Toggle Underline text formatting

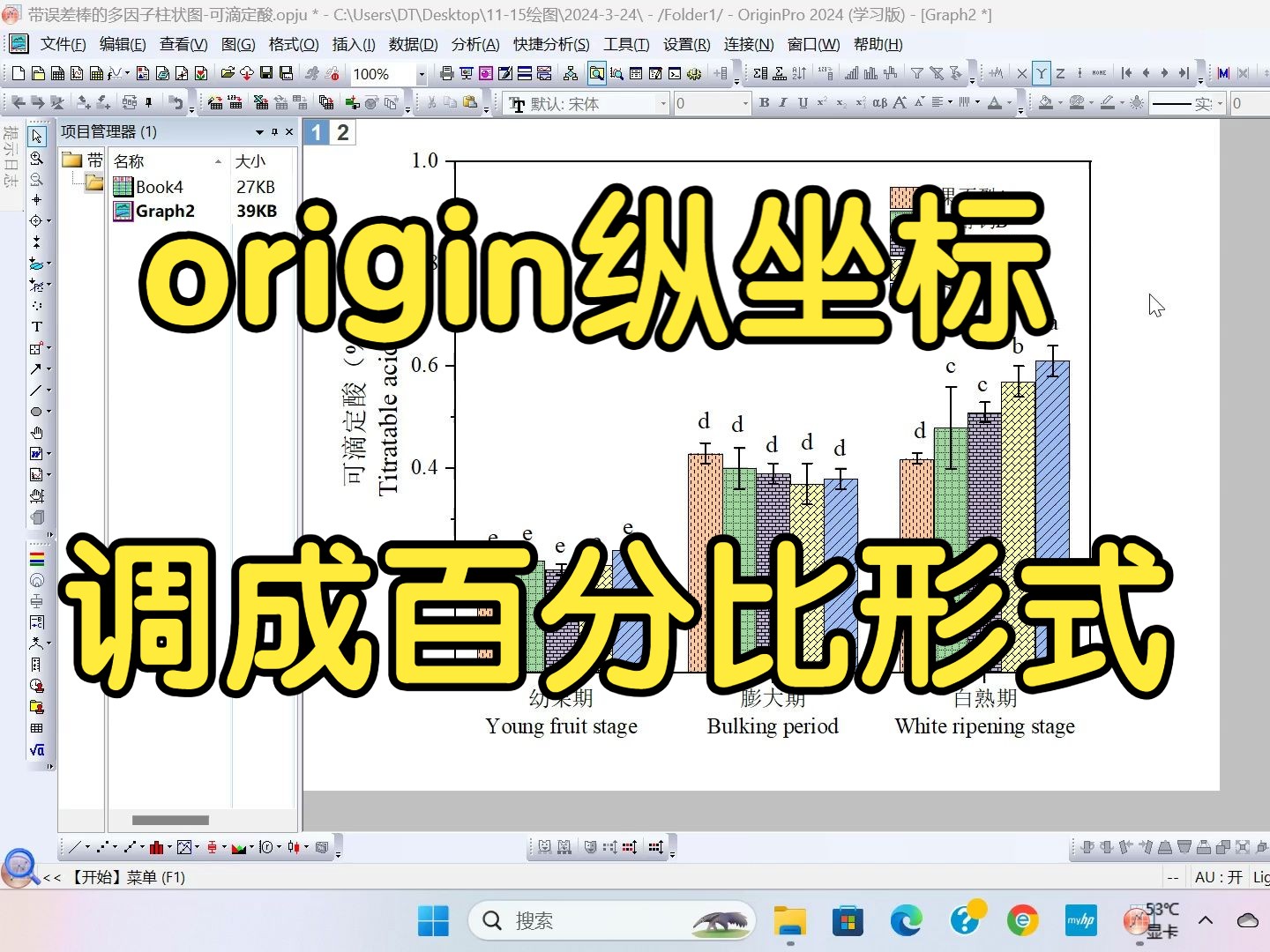(803, 103)
